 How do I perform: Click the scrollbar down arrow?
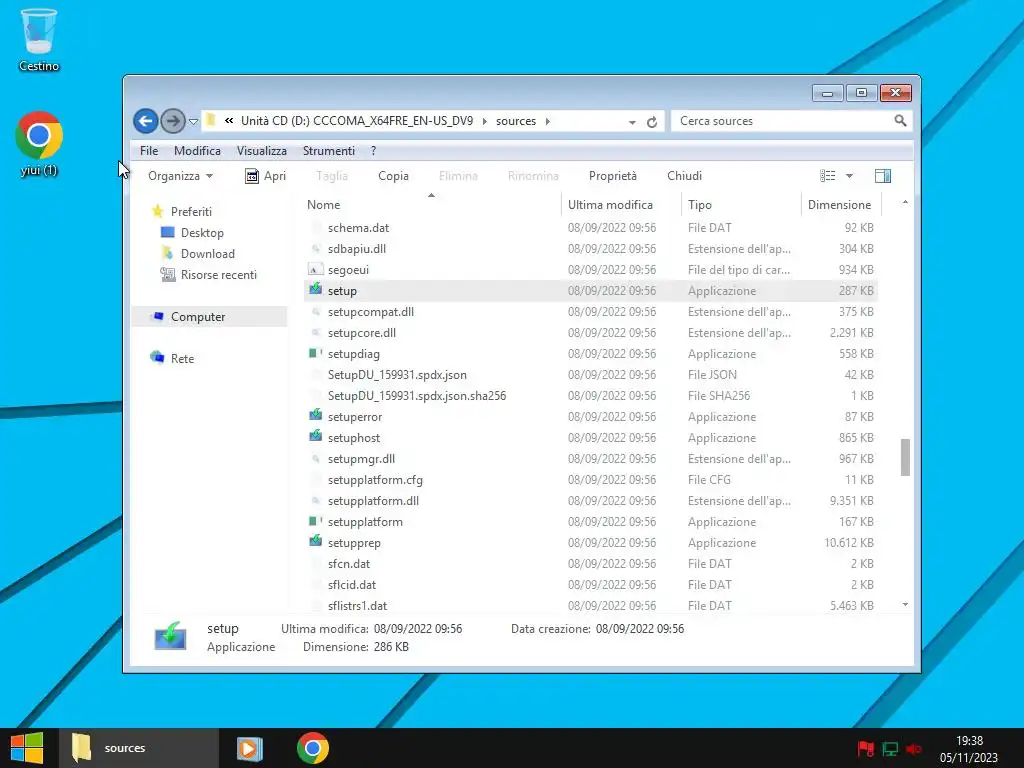pos(905,605)
